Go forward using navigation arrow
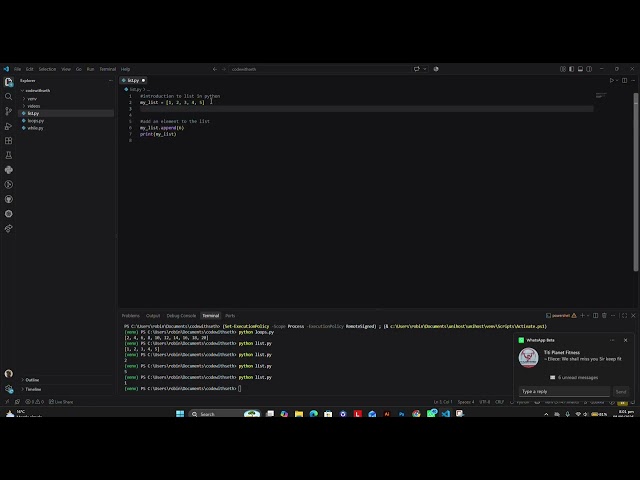Screen dimensions: 640x480 click(x=224, y=69)
